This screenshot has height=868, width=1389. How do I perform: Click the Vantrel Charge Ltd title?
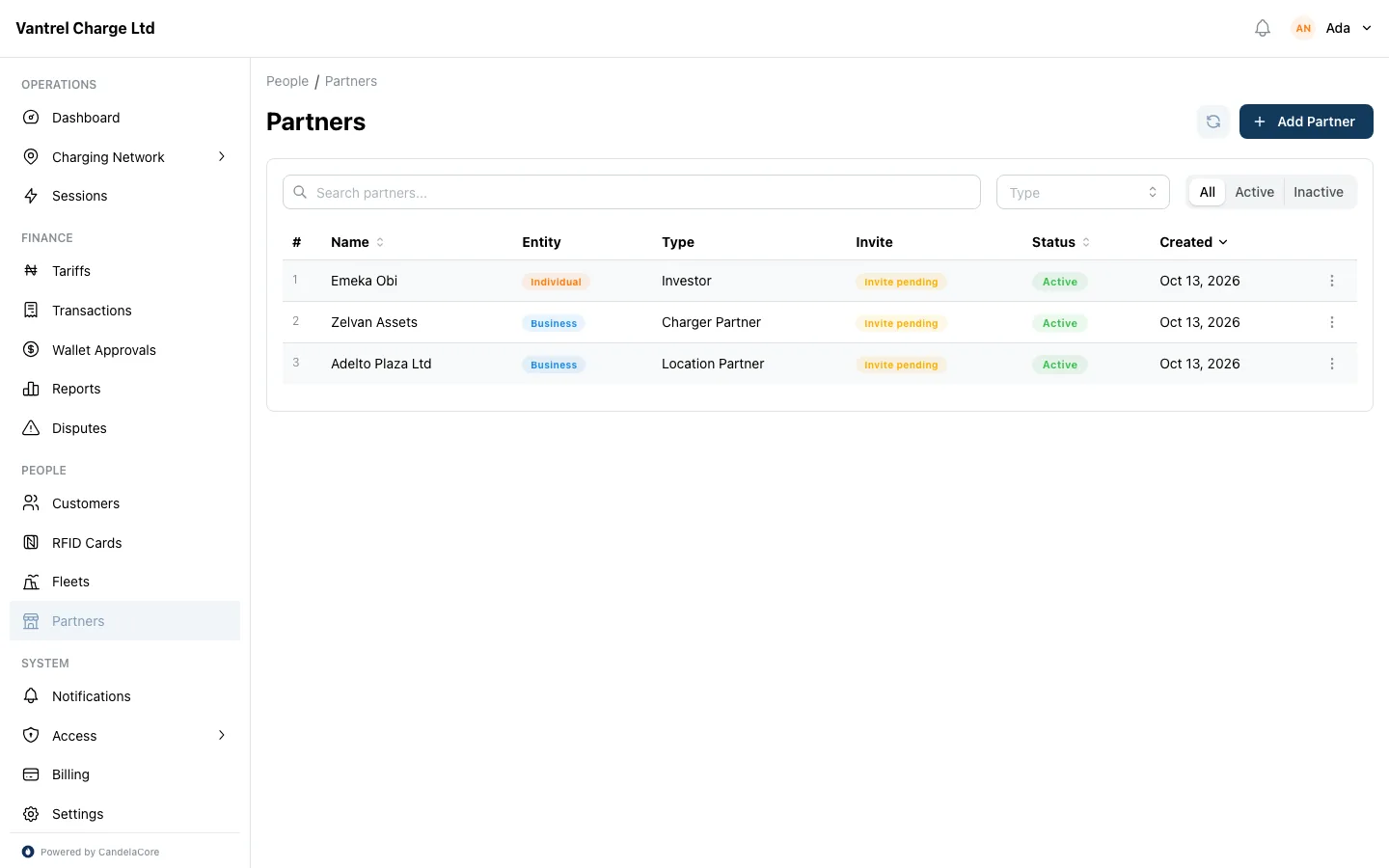pos(85,28)
